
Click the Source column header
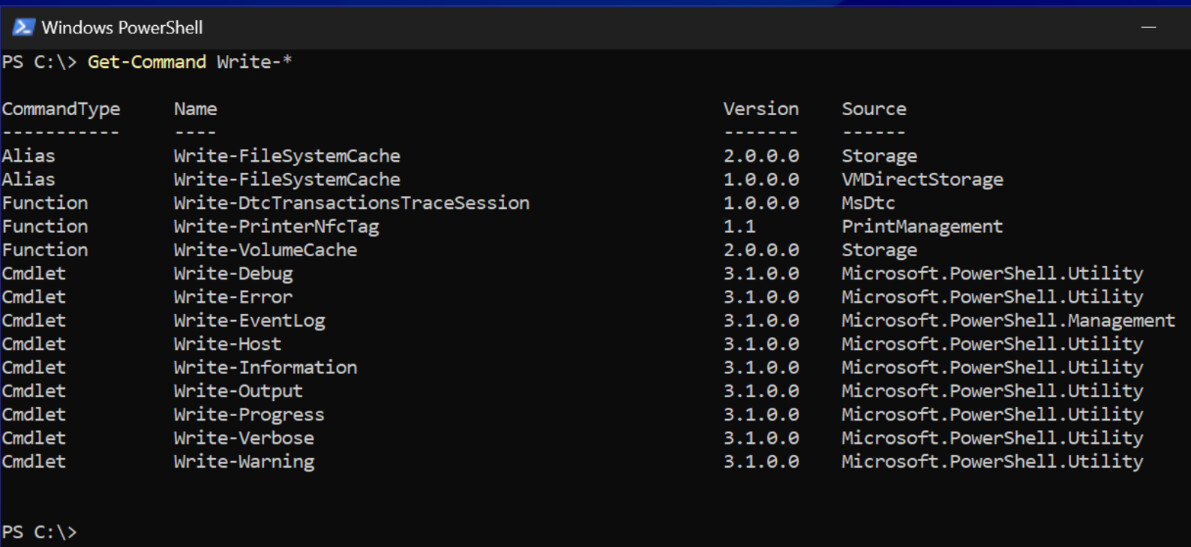point(873,109)
